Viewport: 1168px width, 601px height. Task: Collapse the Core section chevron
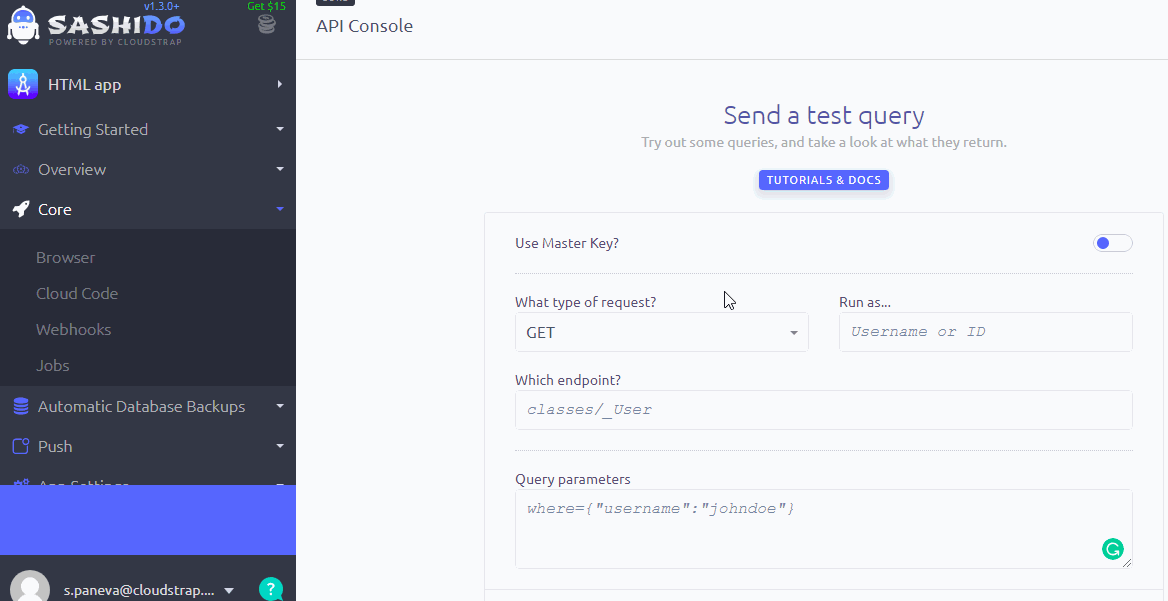point(280,209)
